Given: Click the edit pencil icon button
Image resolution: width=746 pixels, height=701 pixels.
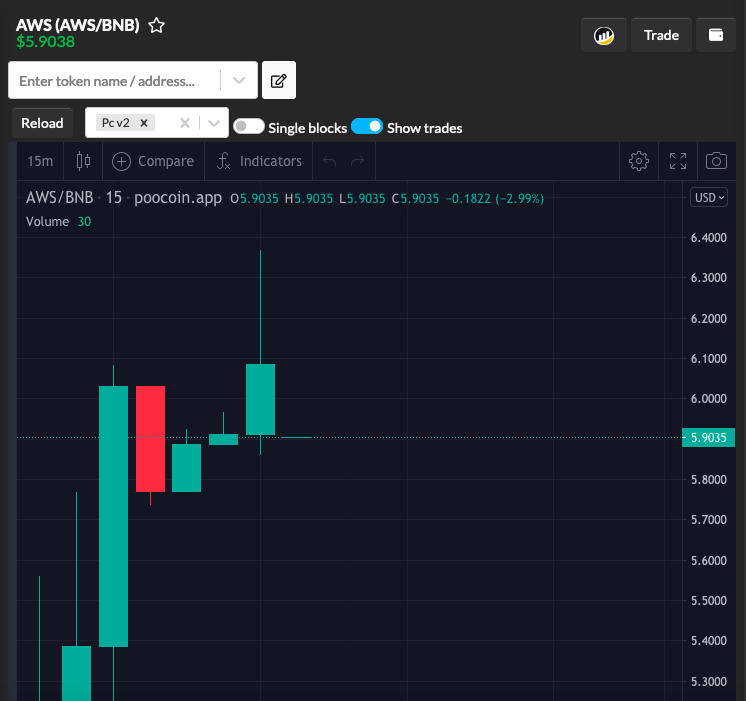Looking at the screenshot, I should coord(279,80).
